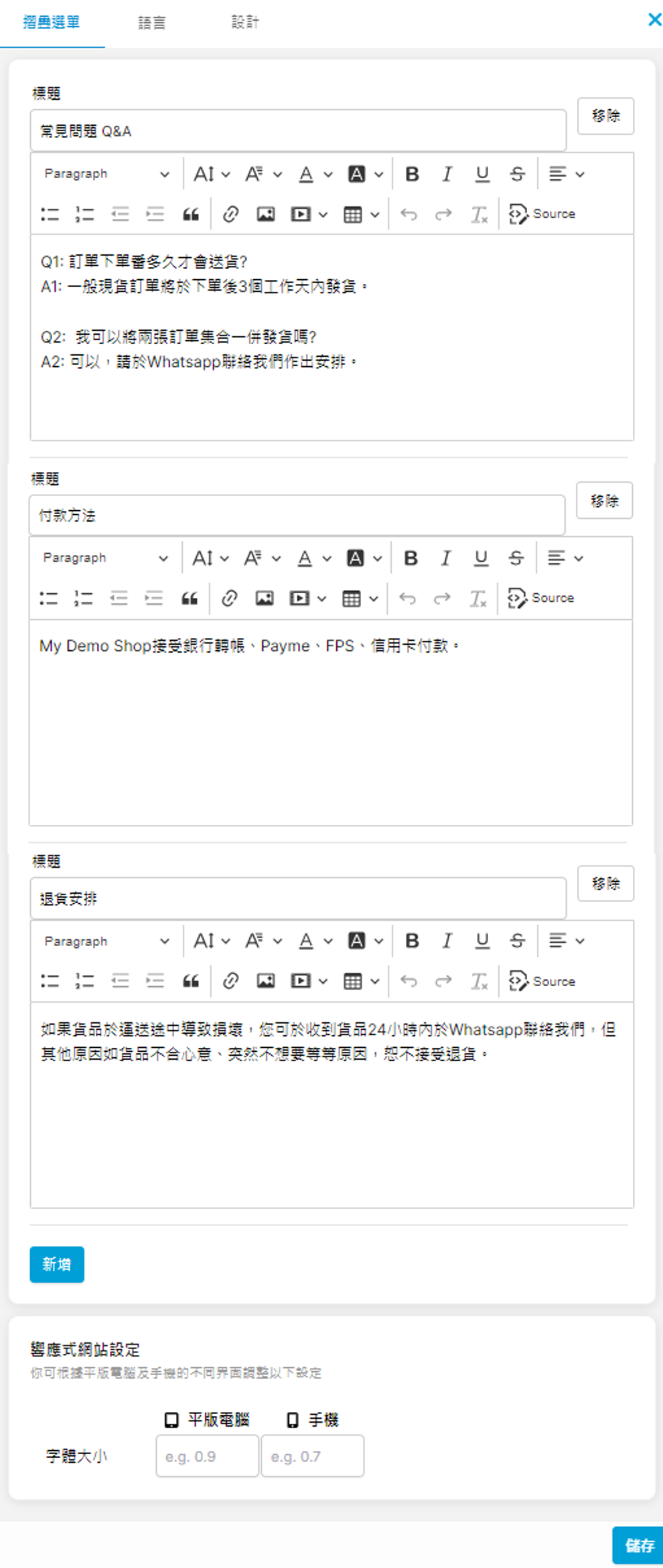Screen dimensions: 663x1568
Task: Save changes with the 儲存 button
Action: [638, 1545]
